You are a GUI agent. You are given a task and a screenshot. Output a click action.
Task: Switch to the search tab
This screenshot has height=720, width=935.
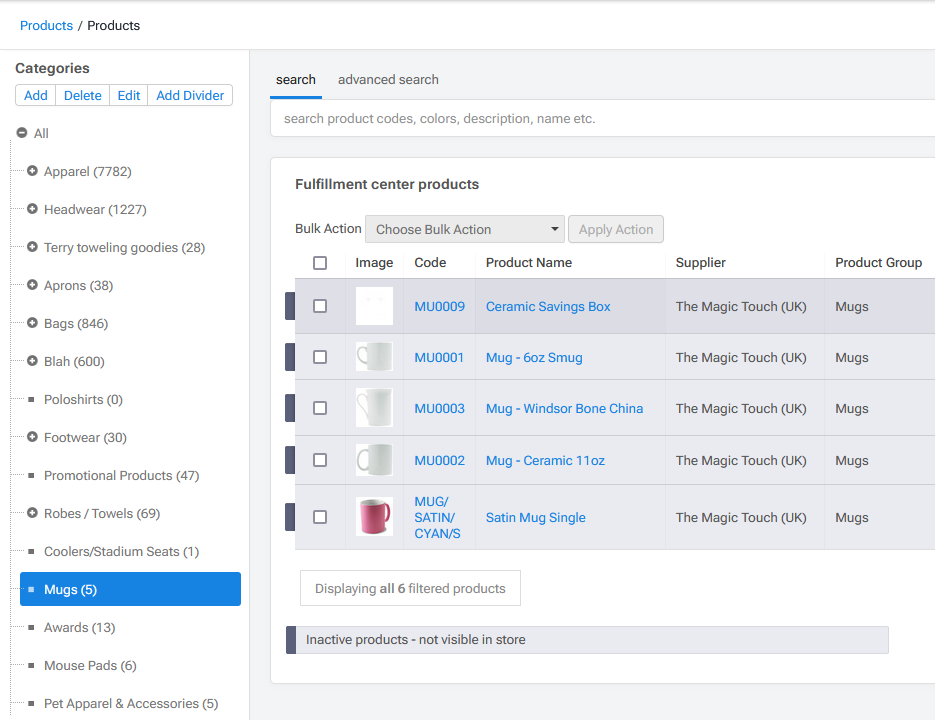click(296, 80)
